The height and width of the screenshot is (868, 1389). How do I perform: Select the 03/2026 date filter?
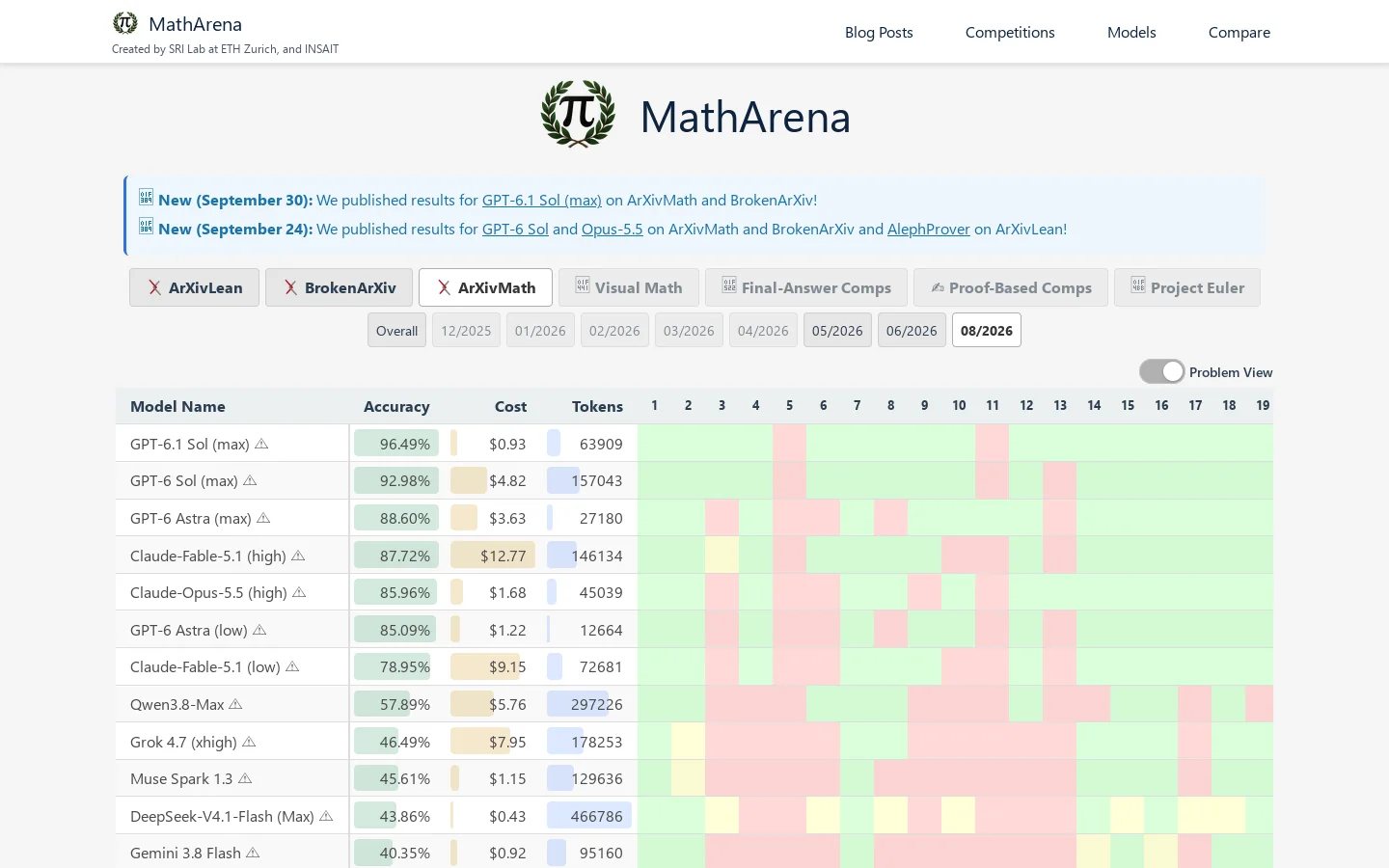(689, 331)
